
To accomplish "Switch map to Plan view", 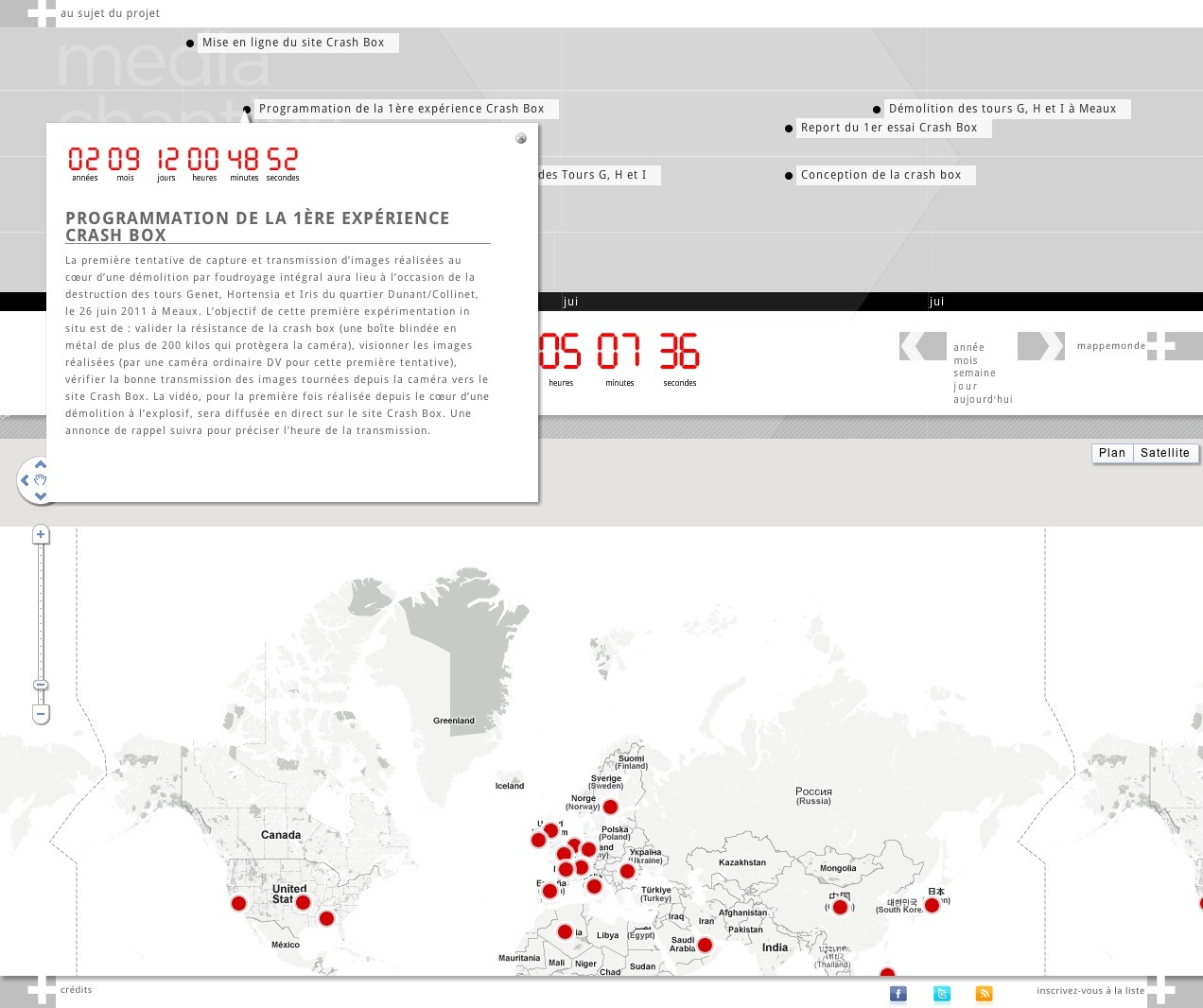I will pos(1111,453).
